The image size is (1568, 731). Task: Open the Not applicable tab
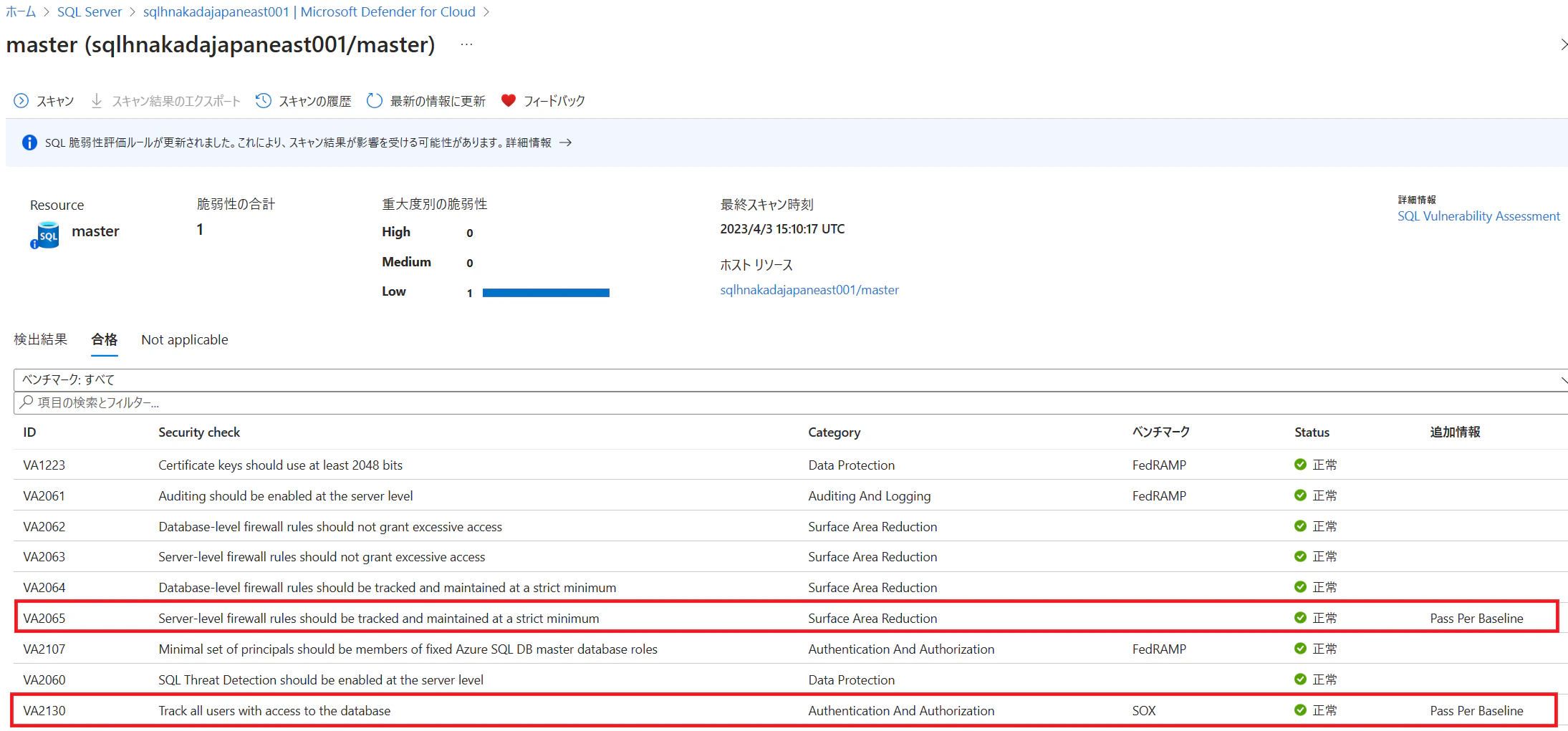(x=185, y=339)
